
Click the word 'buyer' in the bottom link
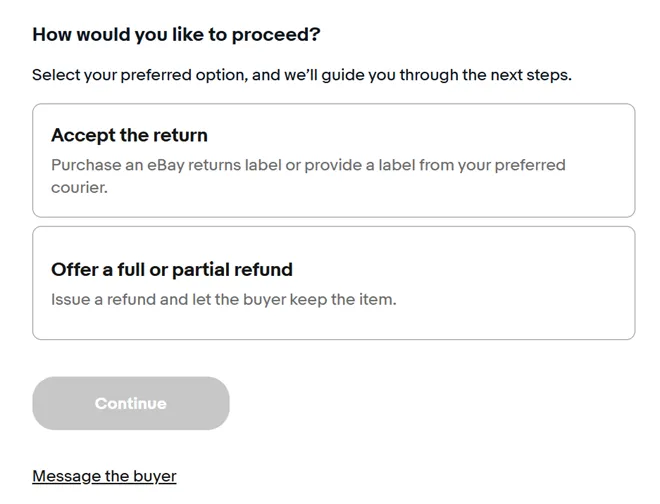coord(155,476)
